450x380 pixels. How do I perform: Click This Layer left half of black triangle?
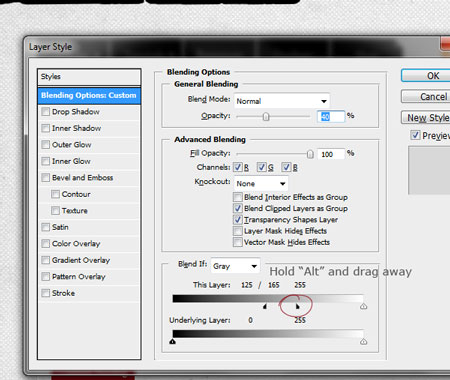(265, 306)
